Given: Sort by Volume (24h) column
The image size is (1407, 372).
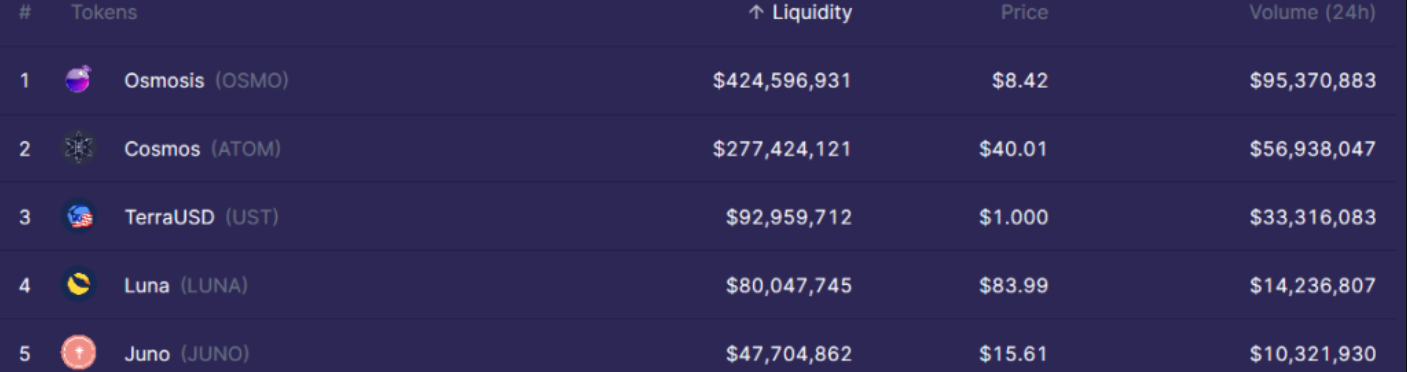Looking at the screenshot, I should click(1312, 13).
